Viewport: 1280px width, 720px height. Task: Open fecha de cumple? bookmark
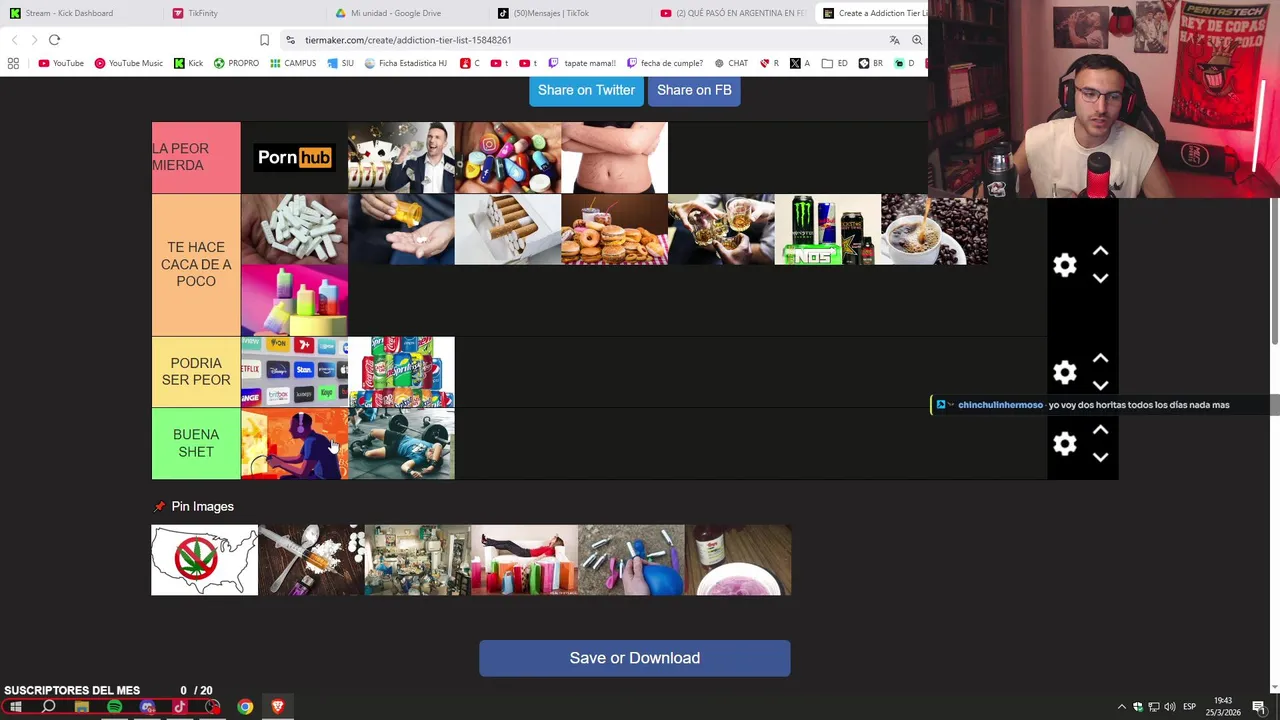point(665,63)
